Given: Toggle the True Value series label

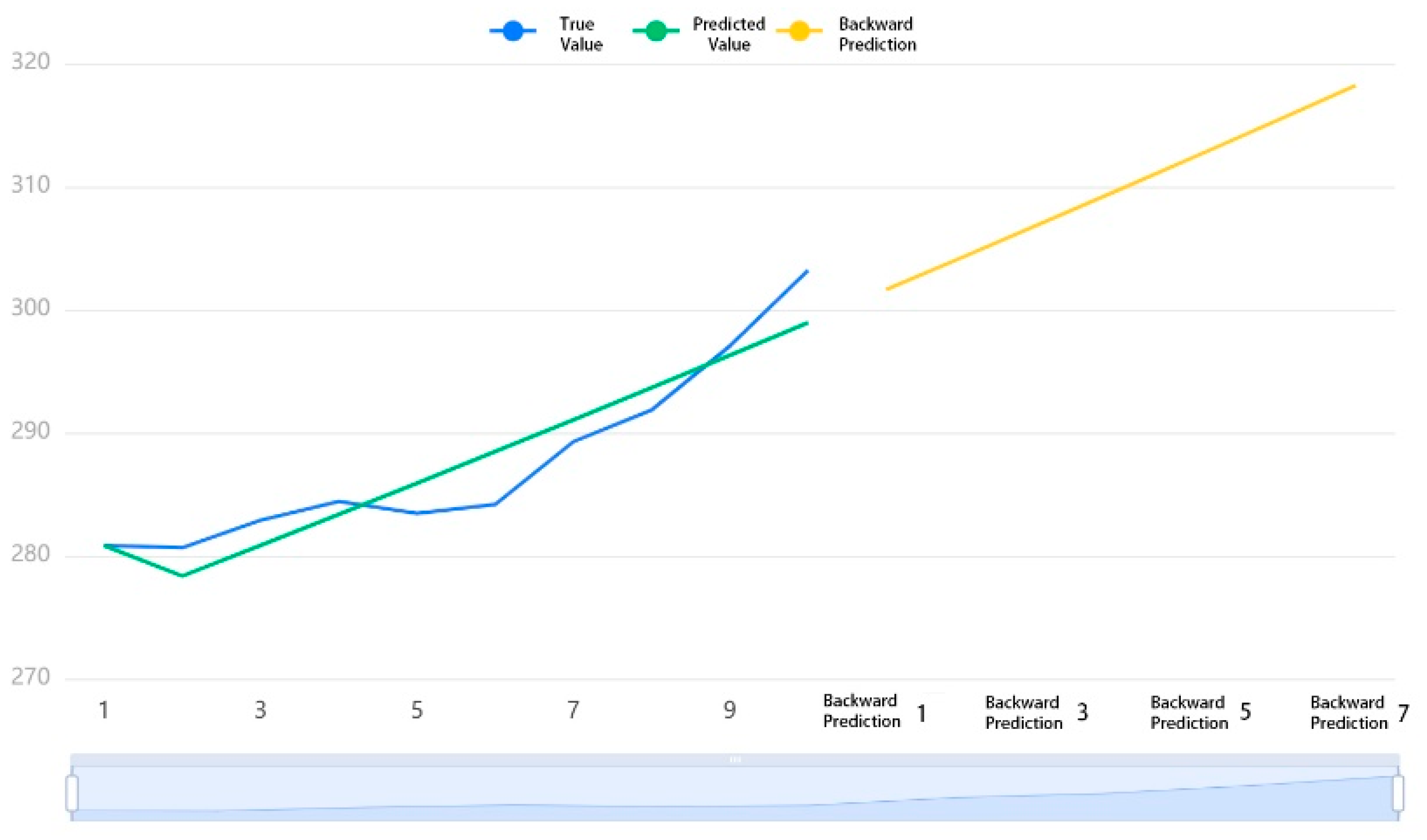Looking at the screenshot, I should [580, 34].
